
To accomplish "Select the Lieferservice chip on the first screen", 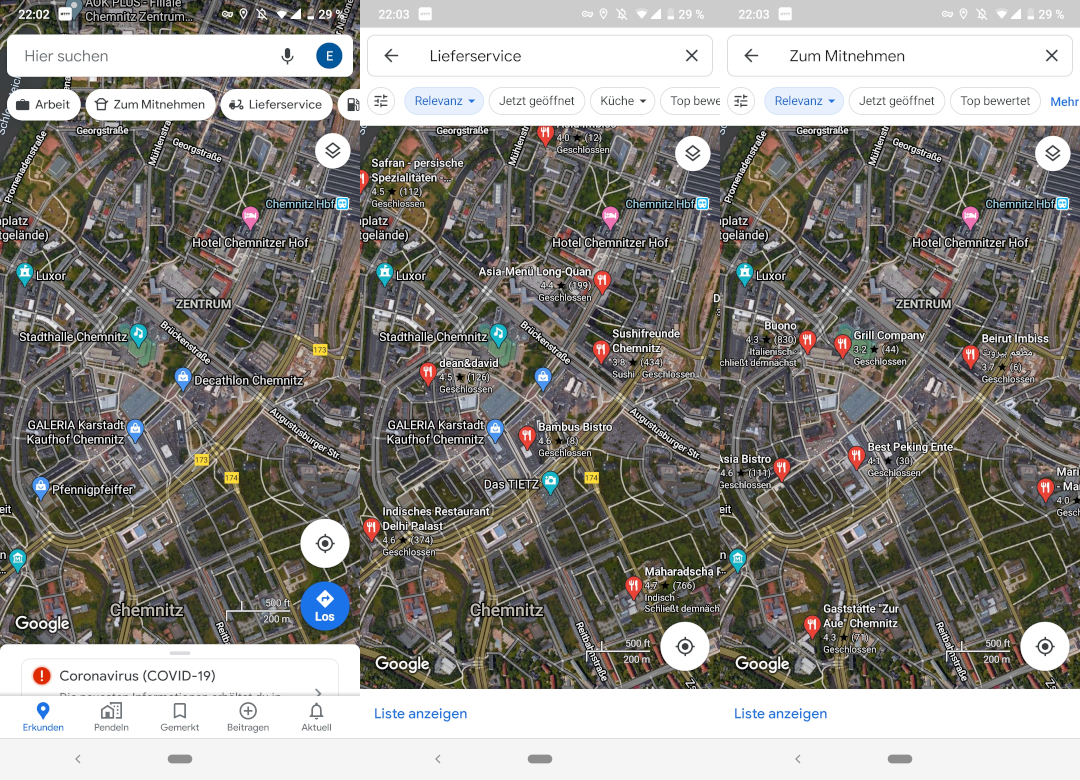I will click(x=276, y=104).
